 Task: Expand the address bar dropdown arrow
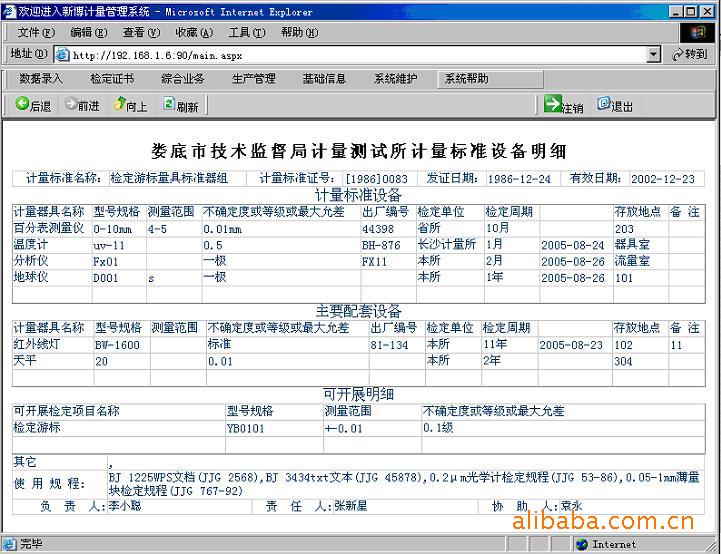coord(654,55)
